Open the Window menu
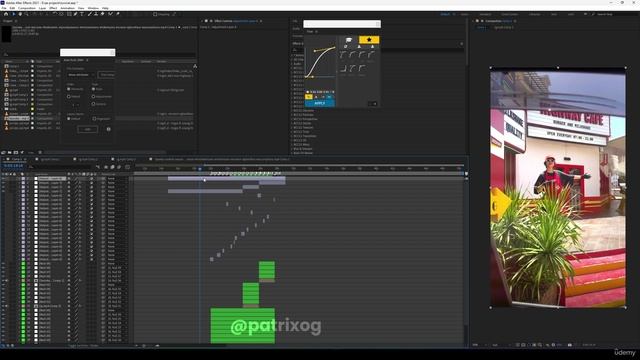This screenshot has width=640, height=360. click(x=93, y=8)
